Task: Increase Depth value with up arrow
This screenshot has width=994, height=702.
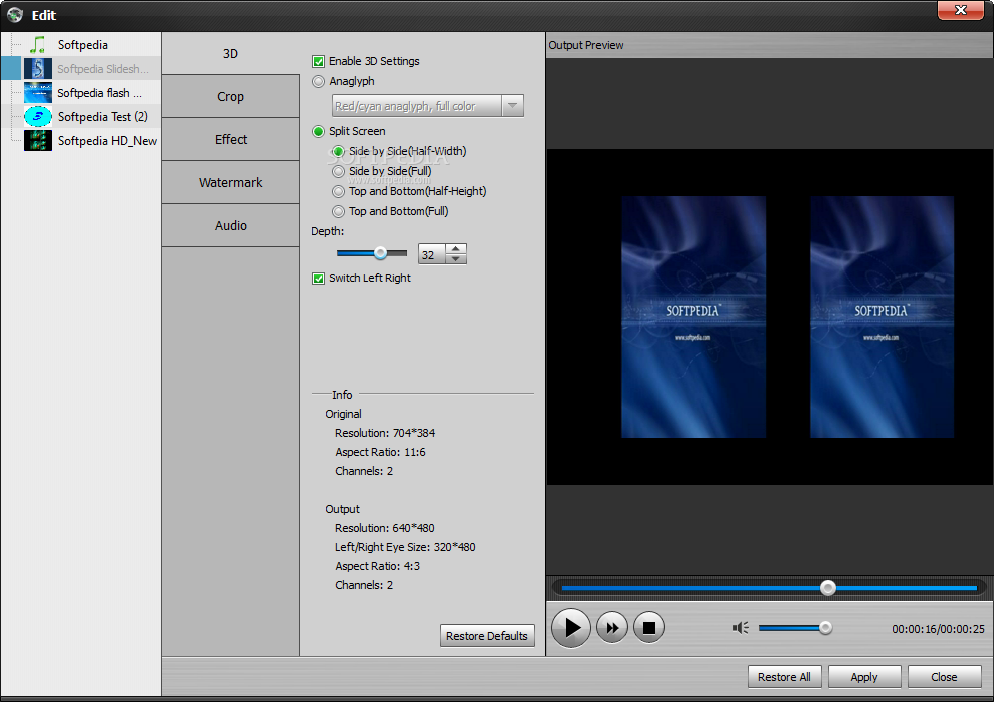Action: coord(456,249)
